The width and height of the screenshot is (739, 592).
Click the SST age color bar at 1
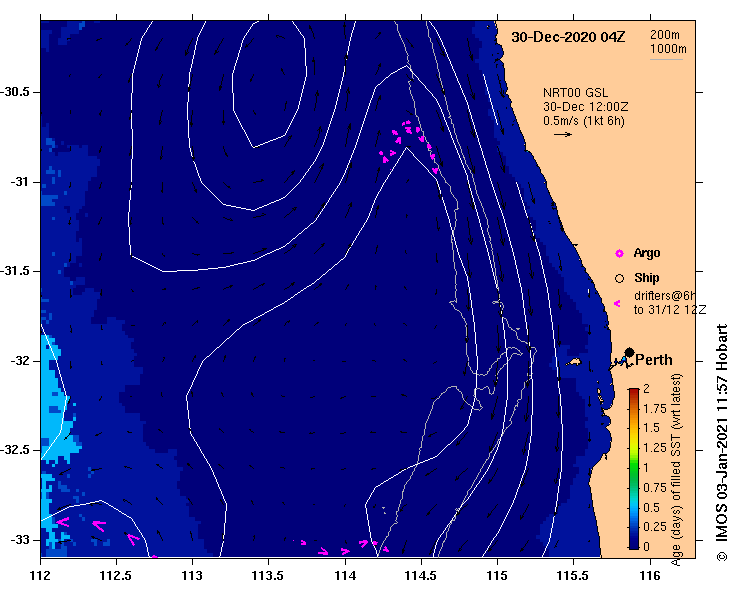click(x=634, y=468)
